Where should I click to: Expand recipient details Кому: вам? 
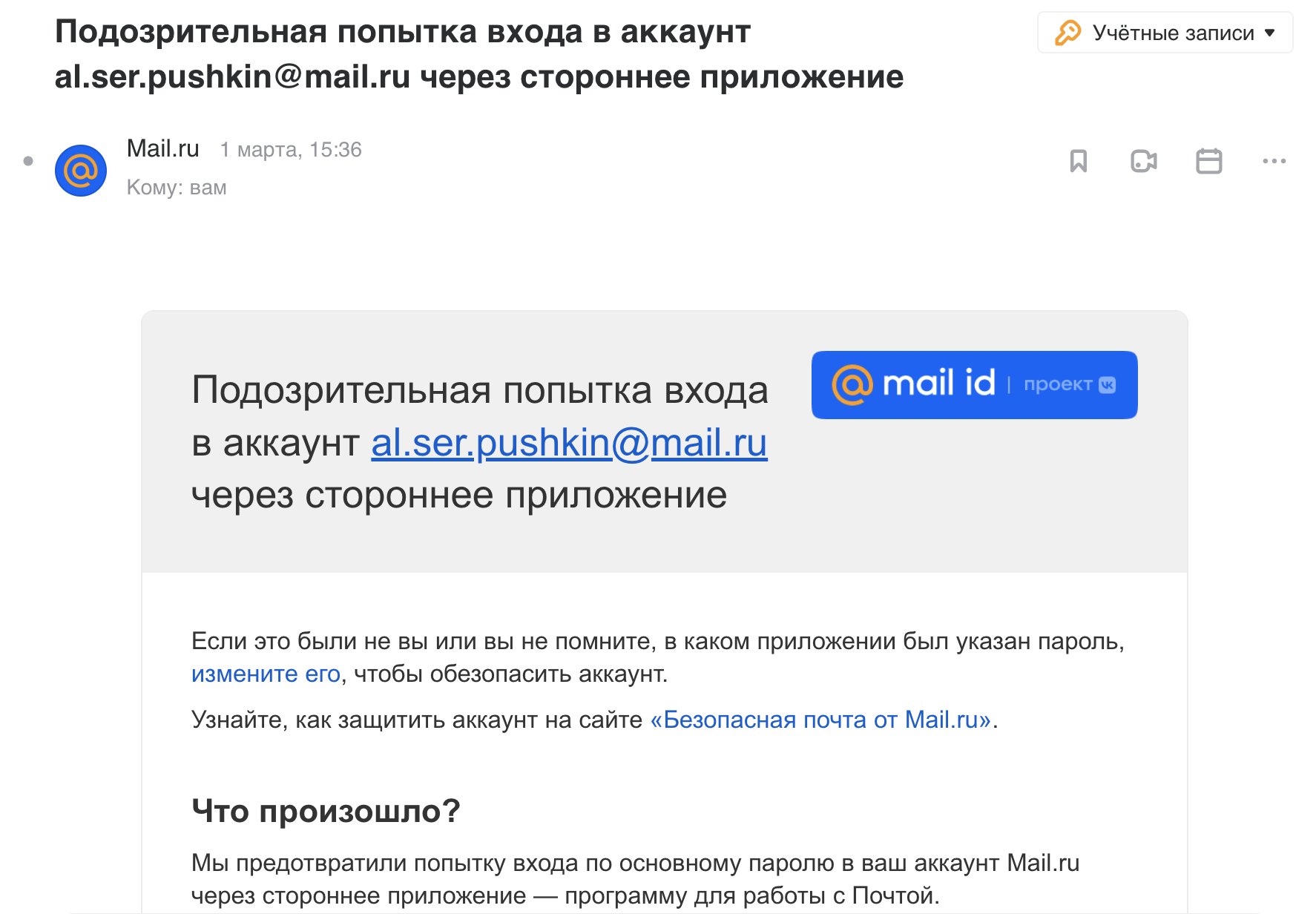coord(177,187)
